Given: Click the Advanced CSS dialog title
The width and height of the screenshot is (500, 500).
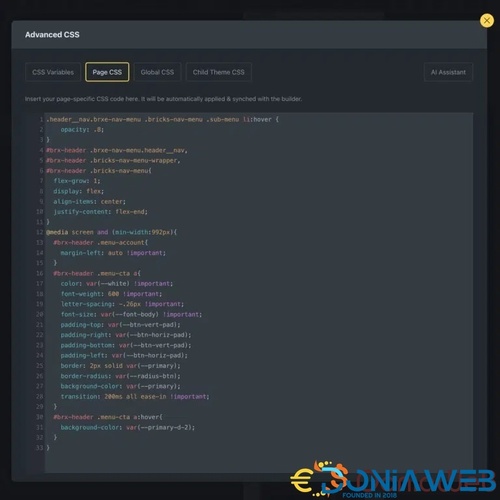Looking at the screenshot, I should tap(52, 35).
